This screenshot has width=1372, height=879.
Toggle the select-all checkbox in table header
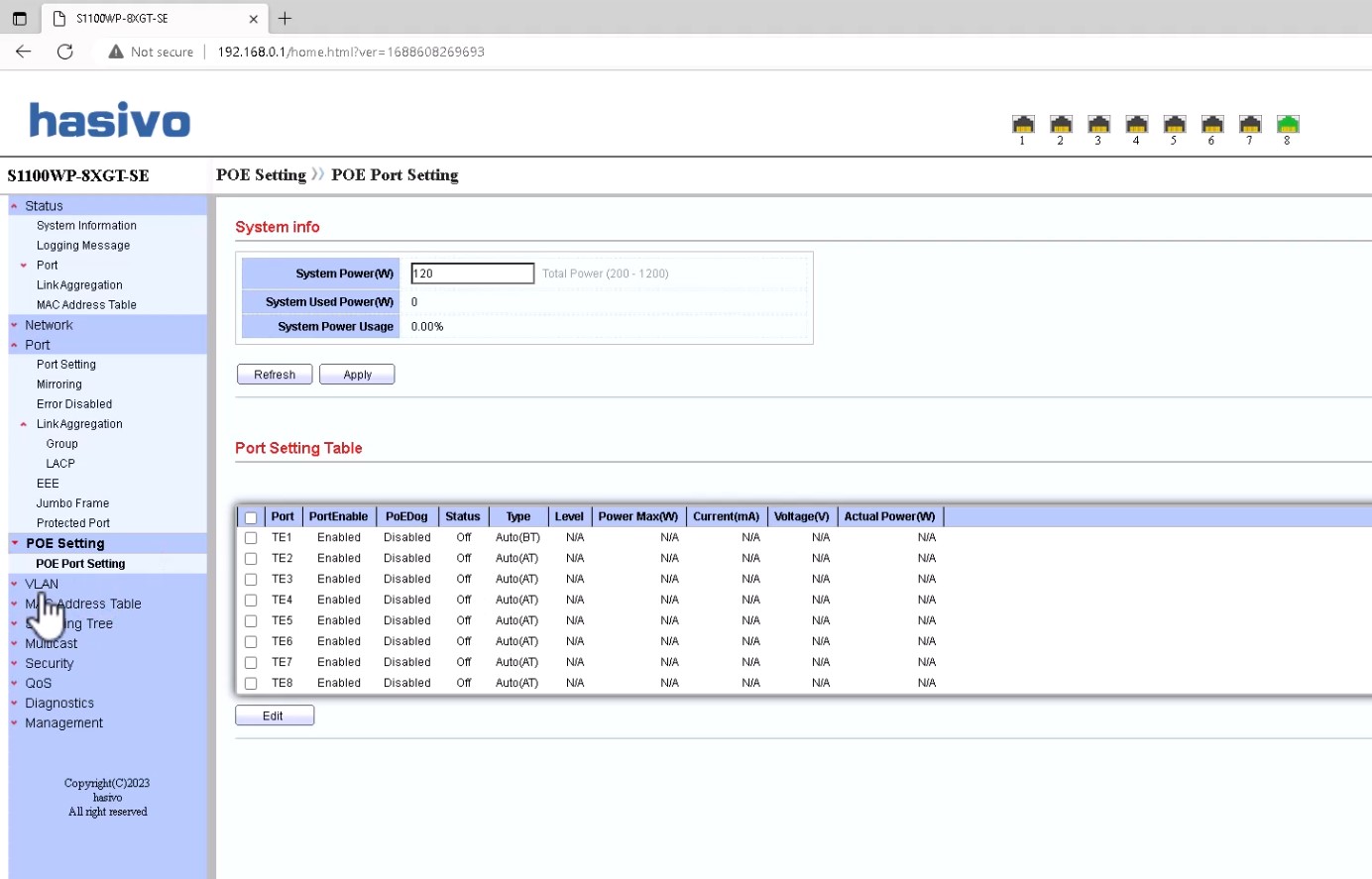(x=251, y=517)
